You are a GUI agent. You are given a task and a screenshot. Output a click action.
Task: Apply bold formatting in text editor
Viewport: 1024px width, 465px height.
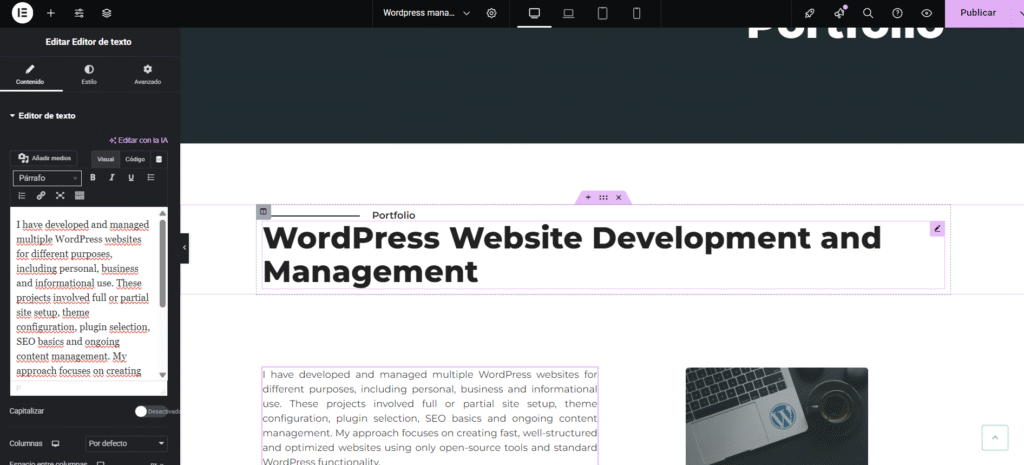(x=93, y=177)
